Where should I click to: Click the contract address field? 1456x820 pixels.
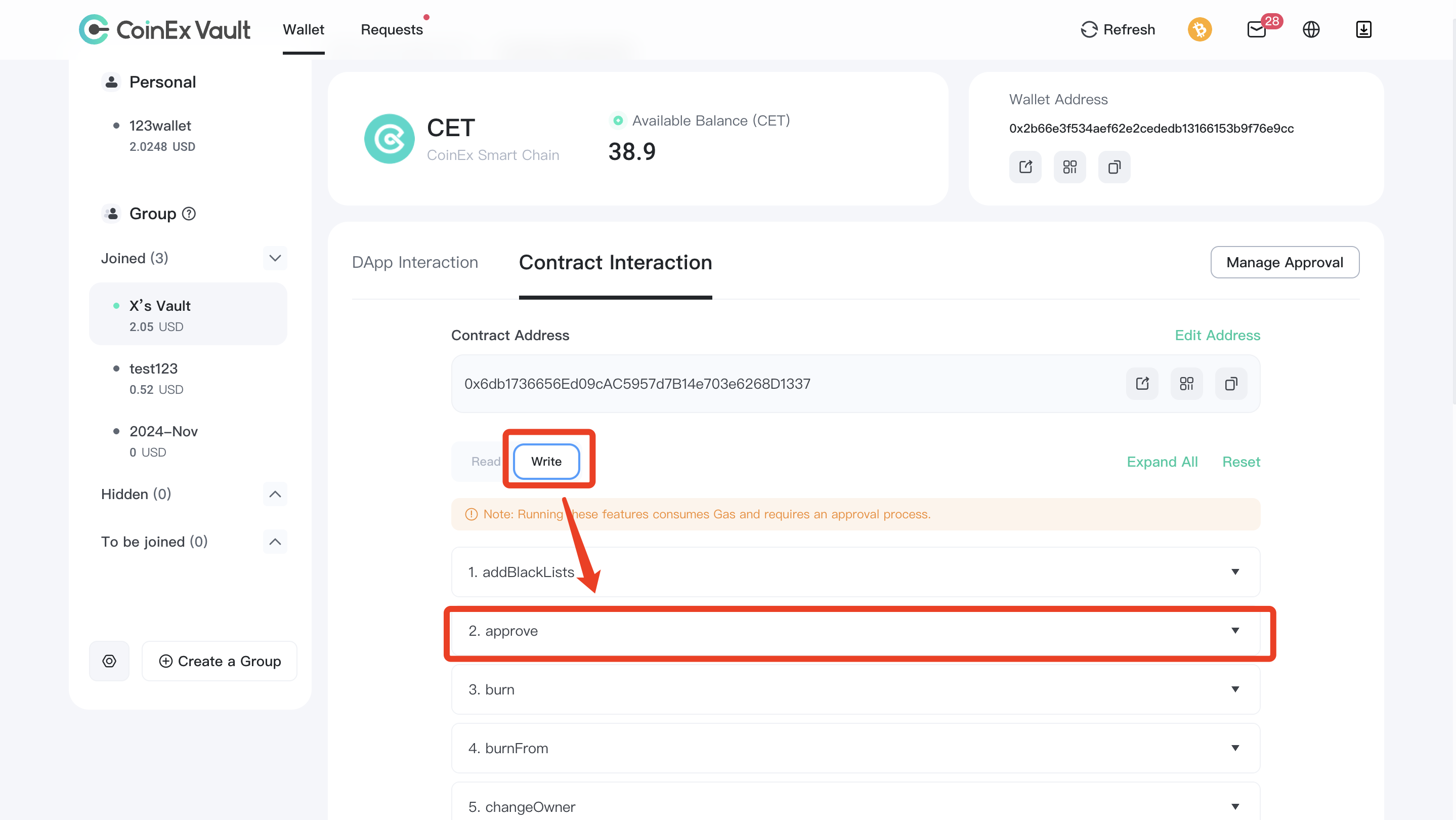pyautogui.click(x=855, y=384)
